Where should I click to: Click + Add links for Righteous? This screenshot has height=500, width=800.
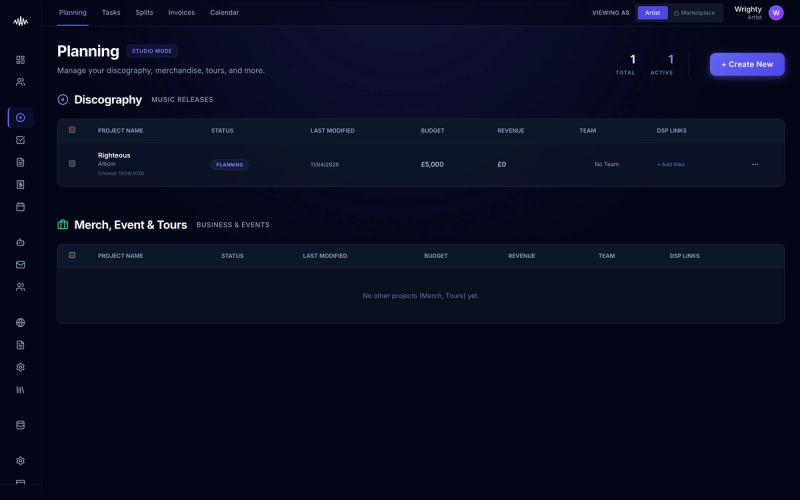coord(671,164)
